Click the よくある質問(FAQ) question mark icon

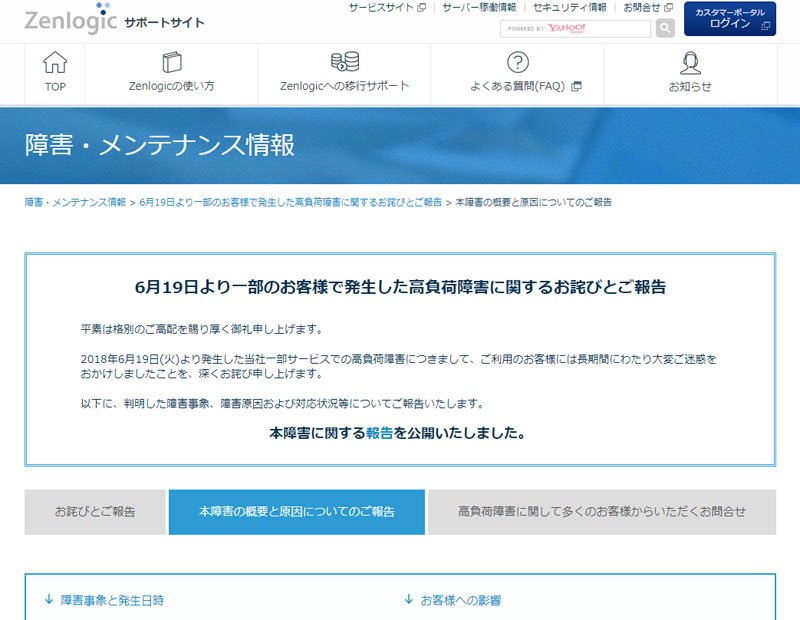pyautogui.click(x=515, y=62)
